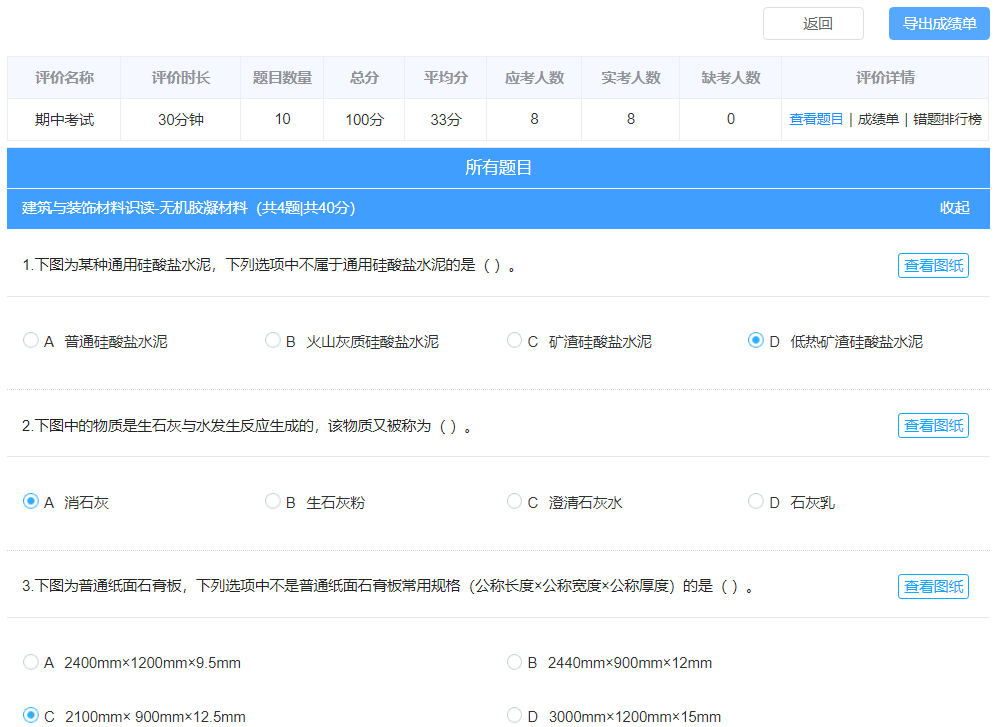Screen dimensions: 996x727
Task: Click the 所有题目 header bar
Action: click(498, 168)
